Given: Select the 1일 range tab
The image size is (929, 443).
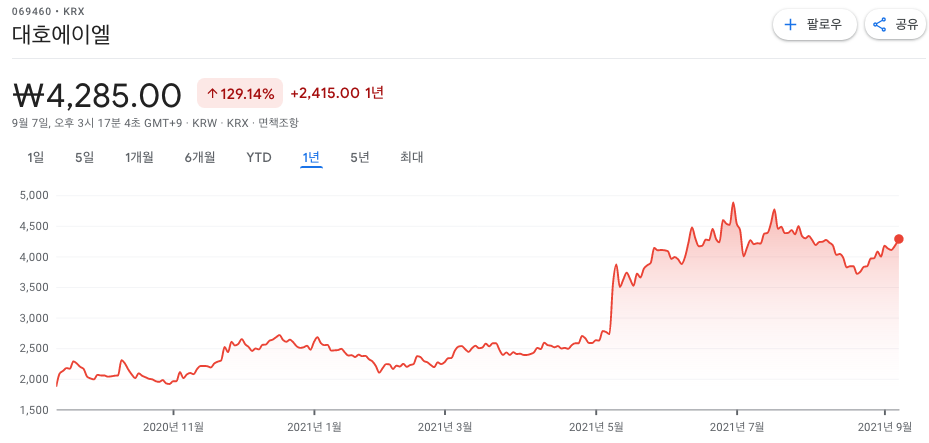Looking at the screenshot, I should tap(36, 158).
